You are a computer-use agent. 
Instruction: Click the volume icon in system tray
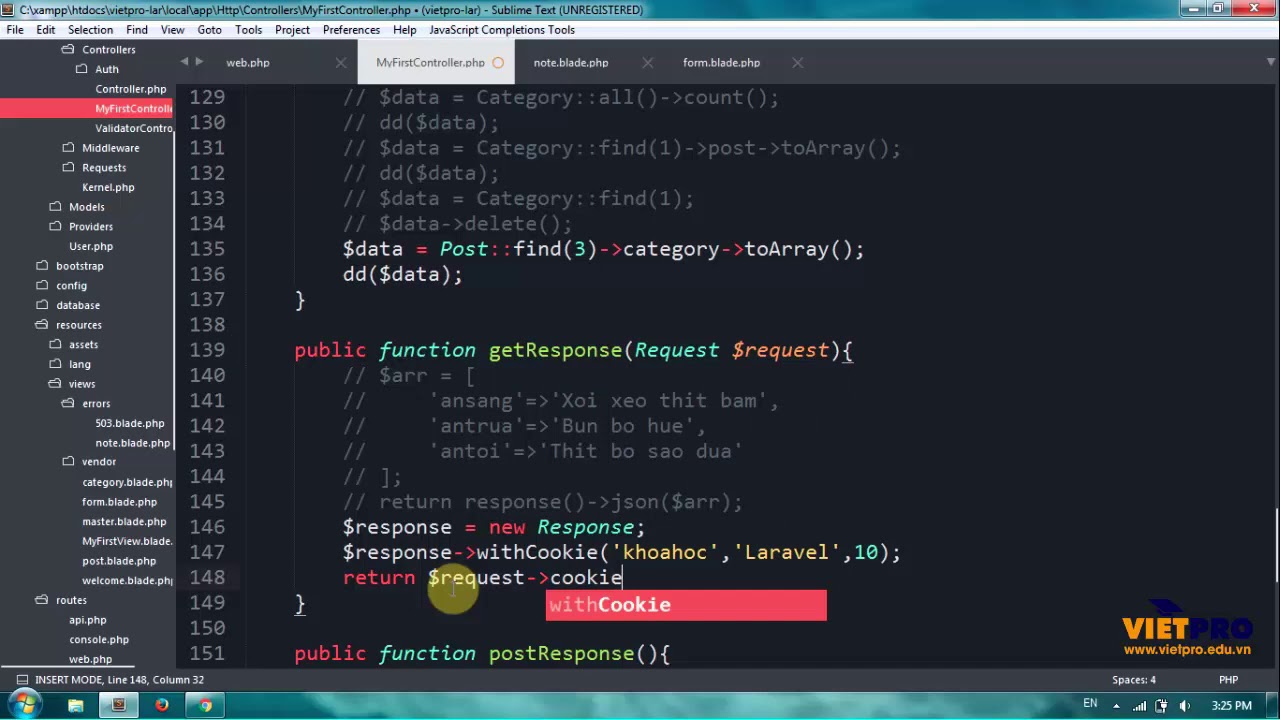pos(1185,706)
